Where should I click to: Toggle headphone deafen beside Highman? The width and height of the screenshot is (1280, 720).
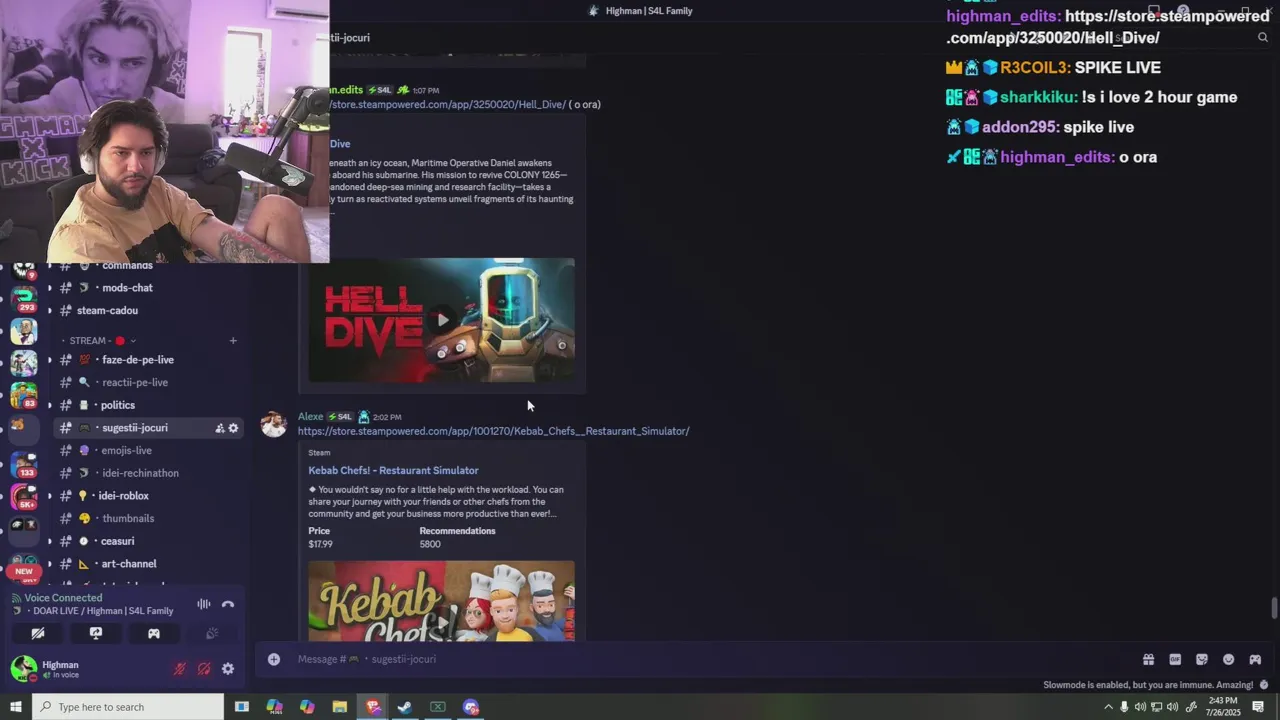204,669
